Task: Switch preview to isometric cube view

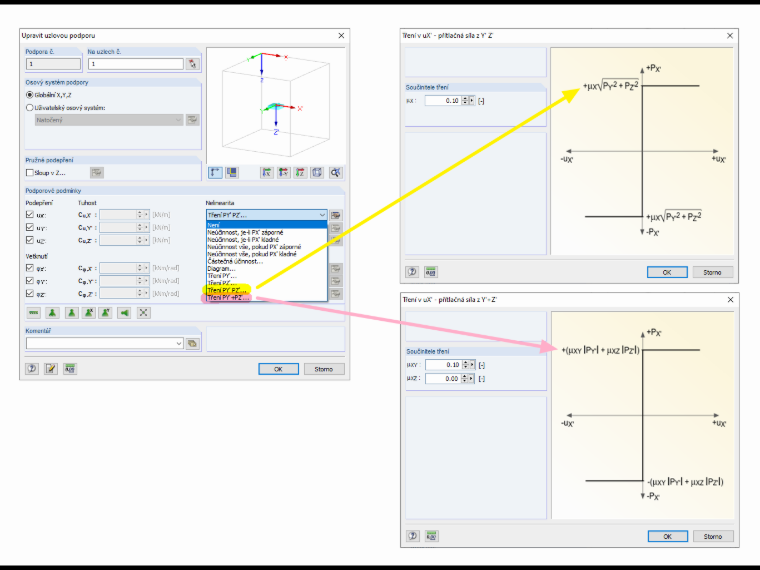Action: coord(317,173)
